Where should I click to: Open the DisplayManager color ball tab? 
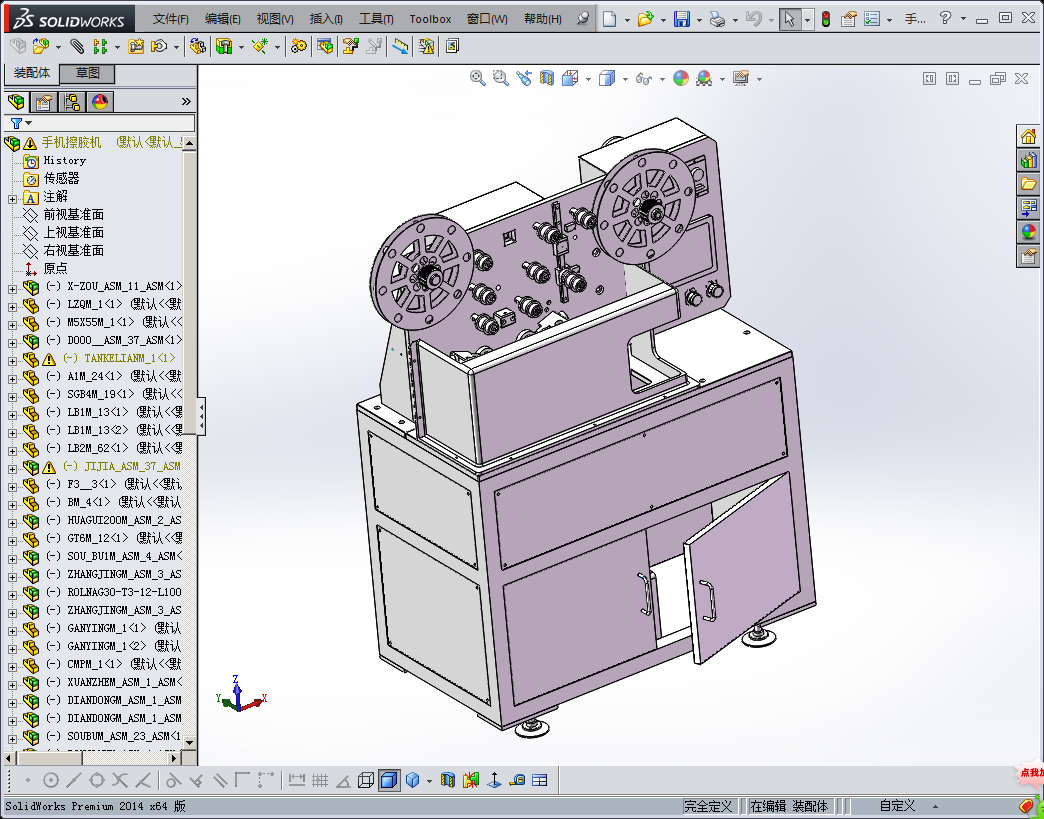pyautogui.click(x=100, y=101)
